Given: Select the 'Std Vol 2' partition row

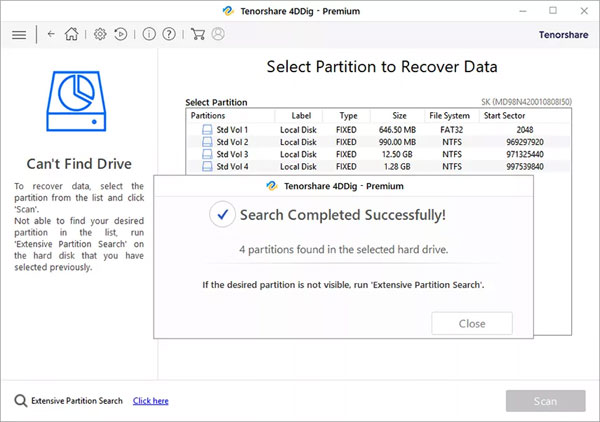Looking at the screenshot, I should click(x=378, y=142).
